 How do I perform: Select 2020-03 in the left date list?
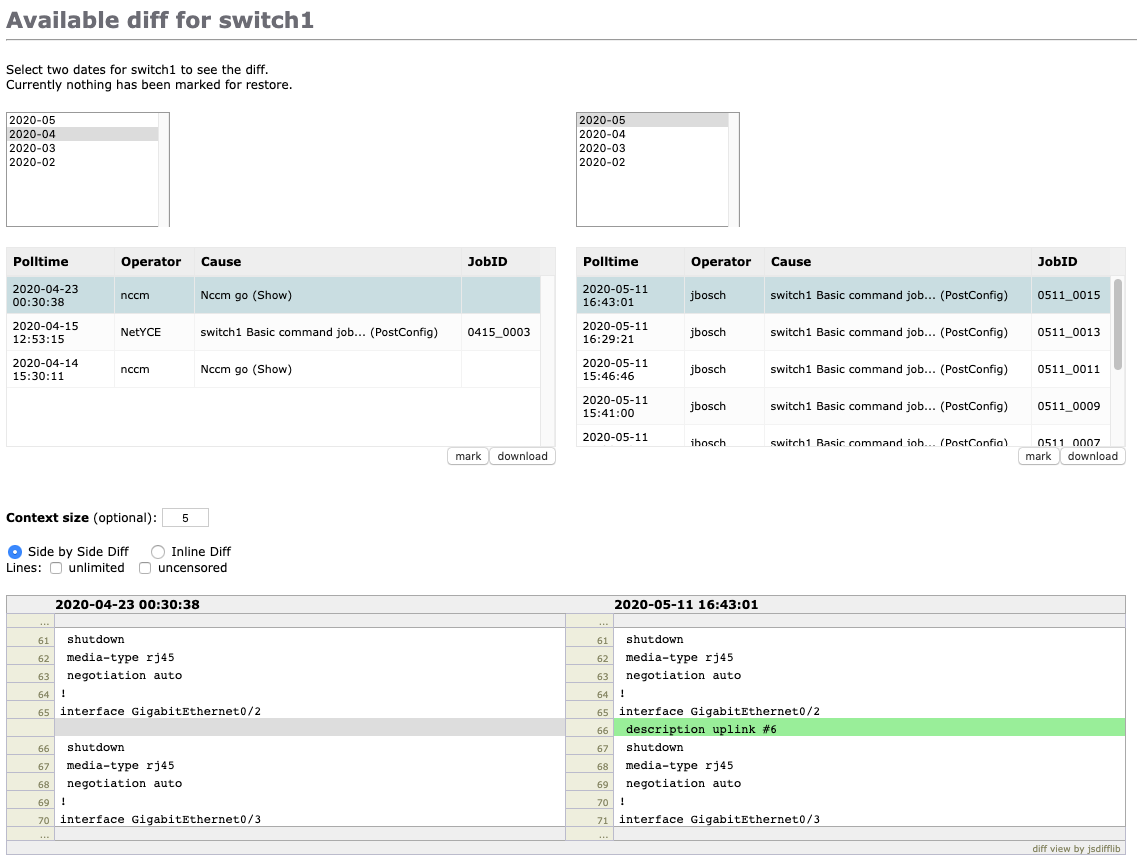point(33,148)
